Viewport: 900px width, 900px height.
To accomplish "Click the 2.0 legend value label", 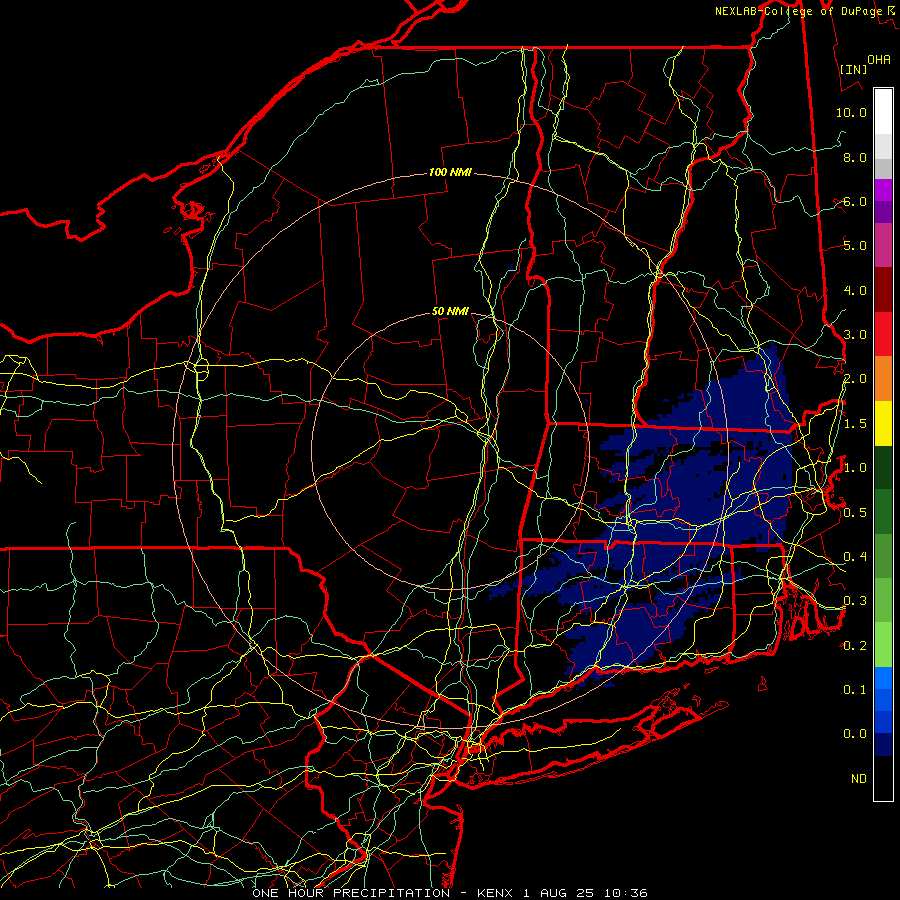I will pyautogui.click(x=855, y=379).
